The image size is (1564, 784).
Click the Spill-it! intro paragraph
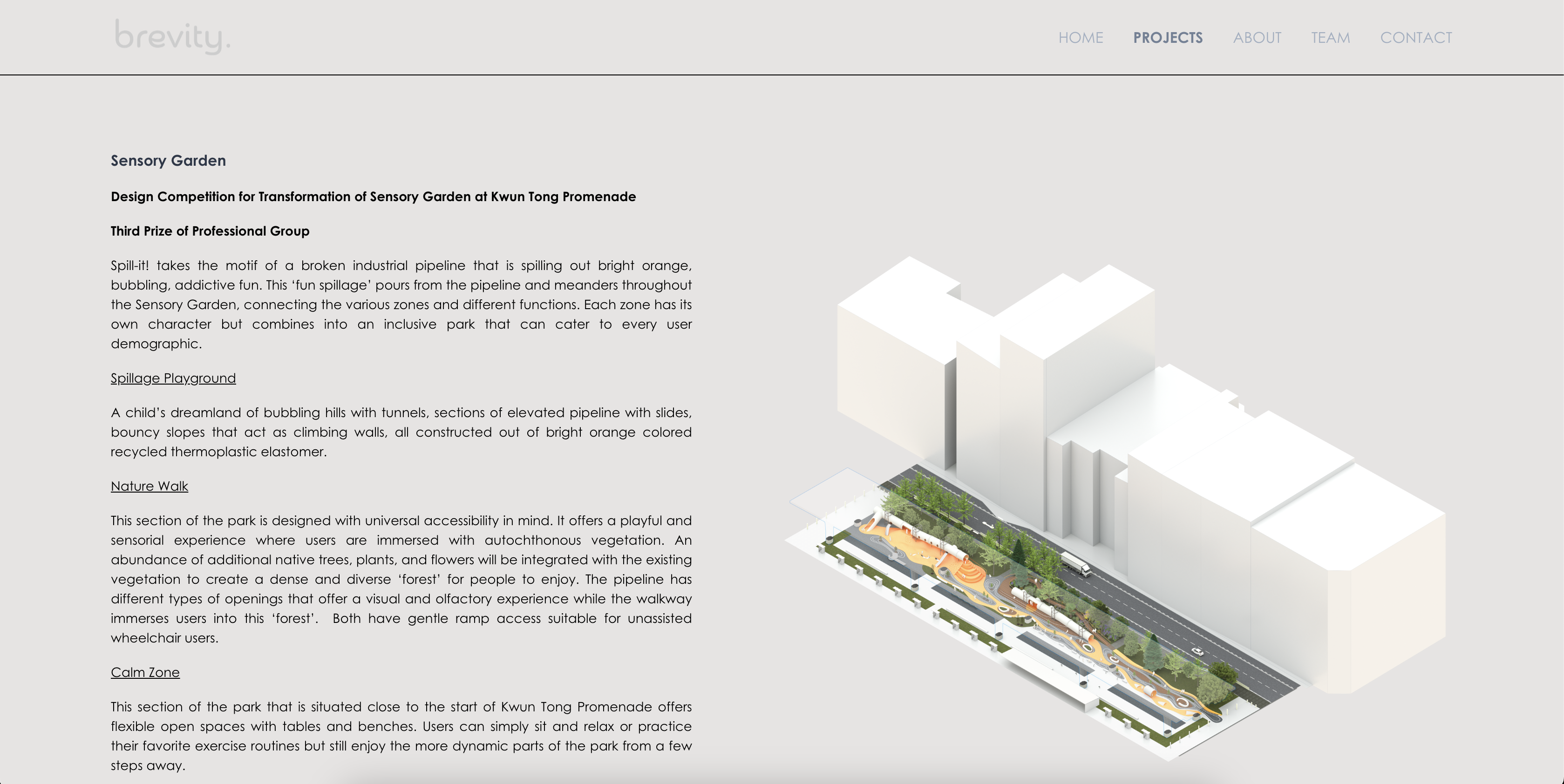401,304
